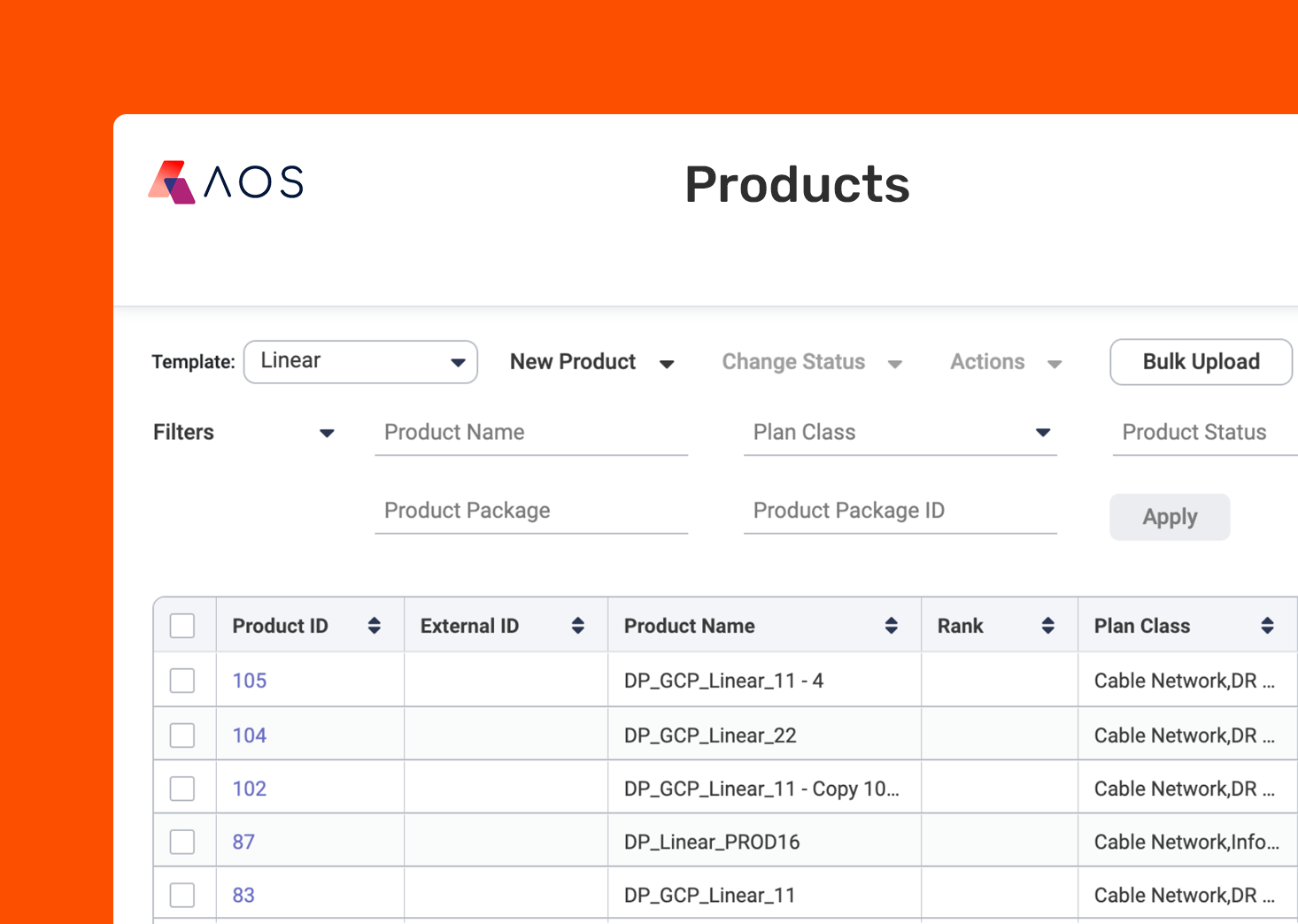Sort the Rank column
This screenshot has width=1298, height=924.
click(1047, 625)
